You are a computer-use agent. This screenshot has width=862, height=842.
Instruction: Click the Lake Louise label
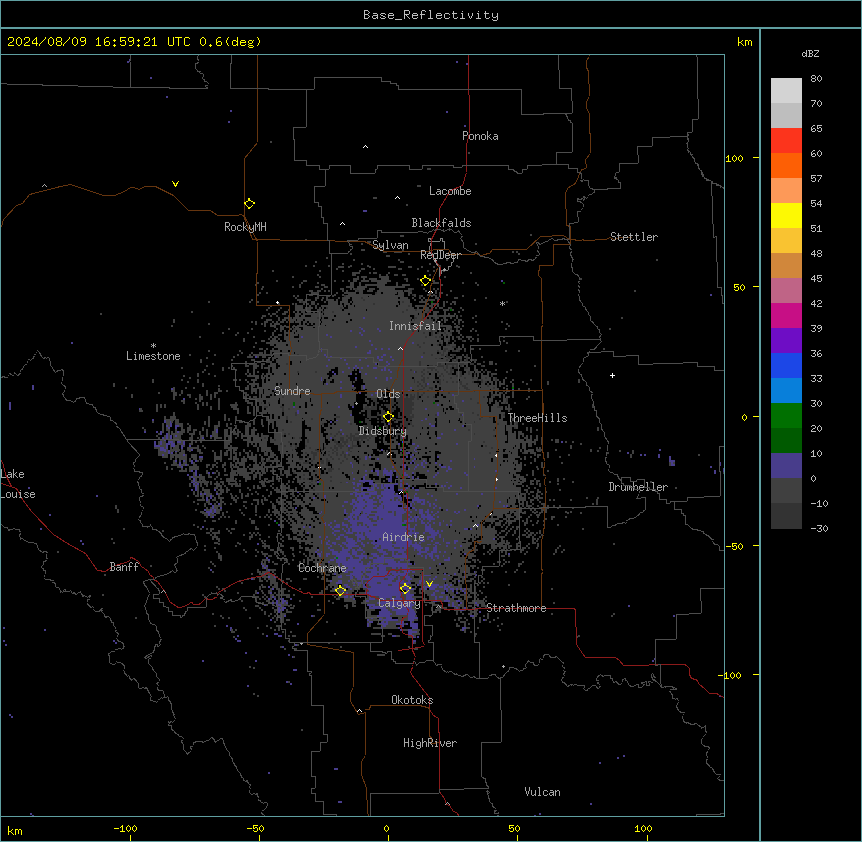click(x=18, y=484)
